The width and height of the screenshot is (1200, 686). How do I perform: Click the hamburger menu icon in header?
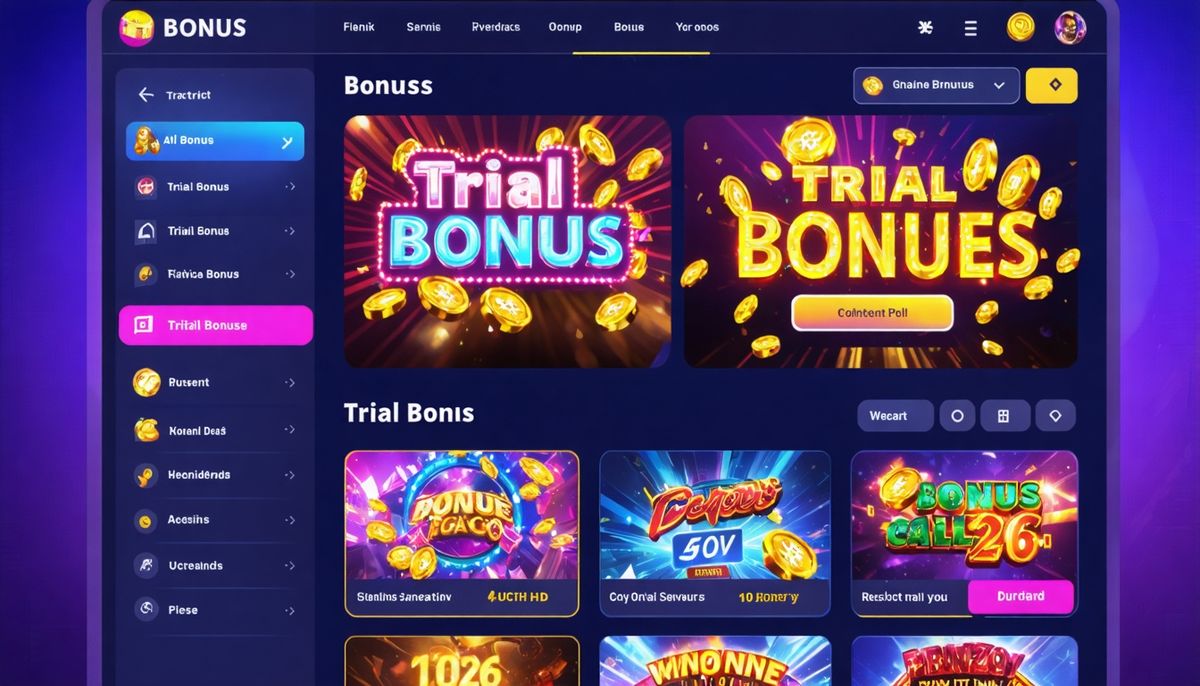click(x=971, y=28)
